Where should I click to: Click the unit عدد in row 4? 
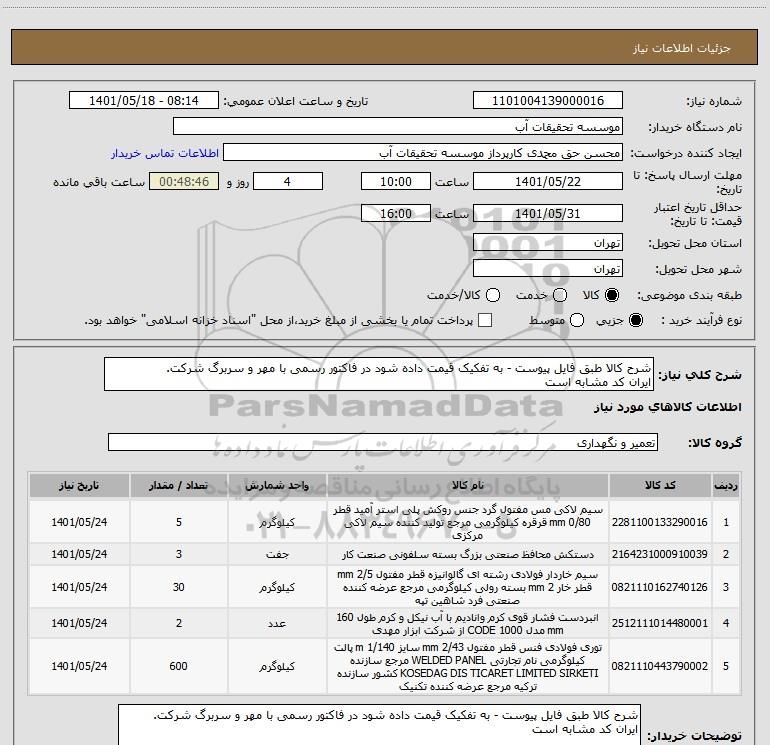[x=277, y=623]
